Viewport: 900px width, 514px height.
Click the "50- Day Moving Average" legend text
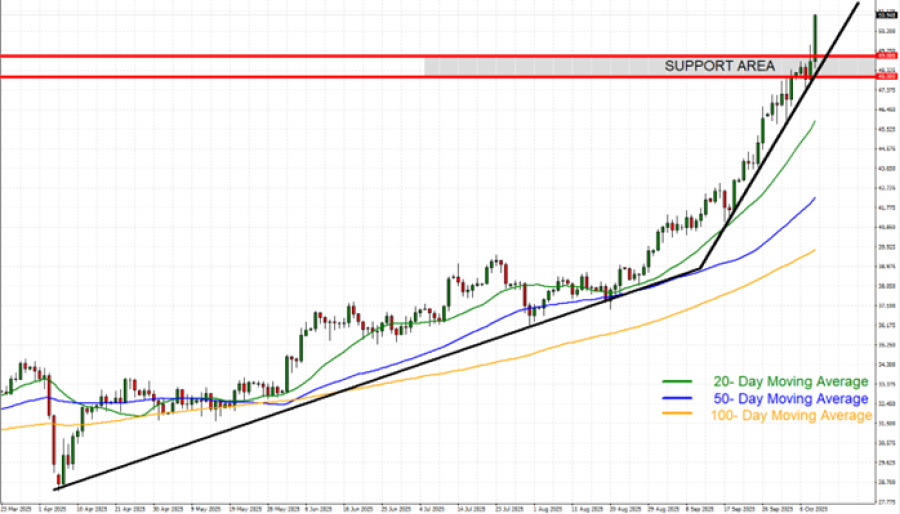pos(789,398)
